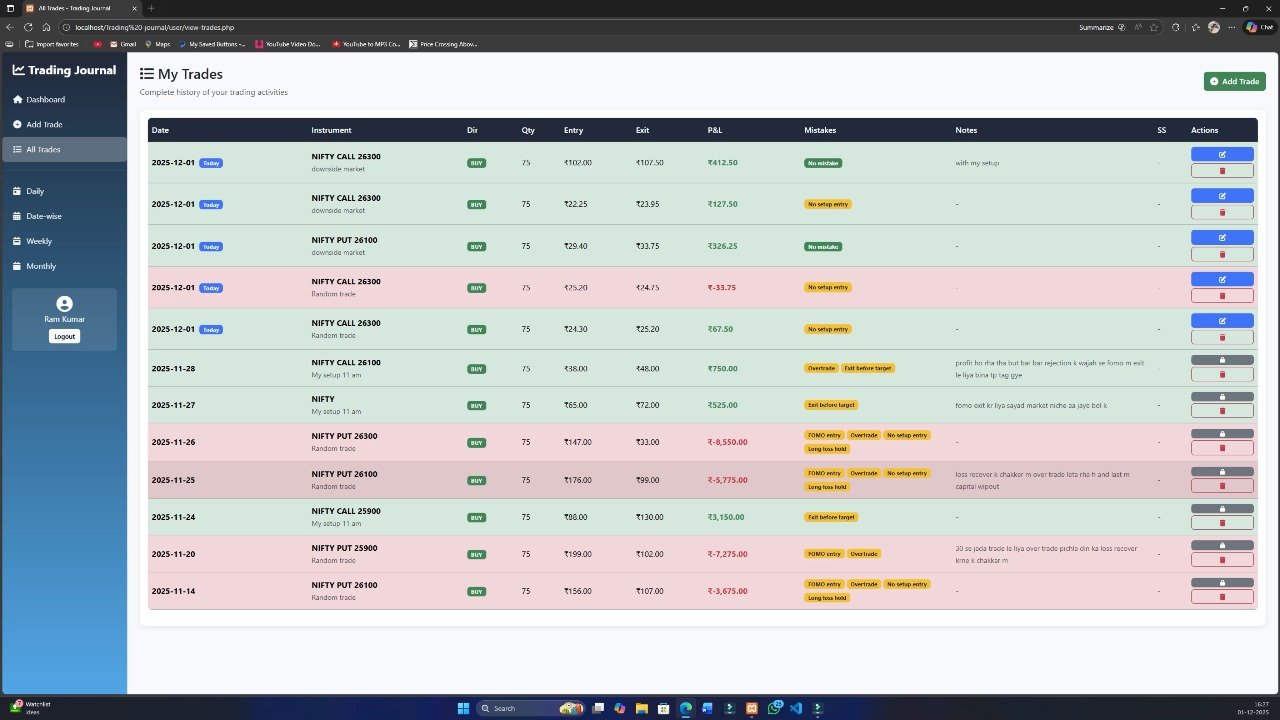Open Visual Studio Code from taskbar
The height and width of the screenshot is (720, 1280).
tap(796, 708)
